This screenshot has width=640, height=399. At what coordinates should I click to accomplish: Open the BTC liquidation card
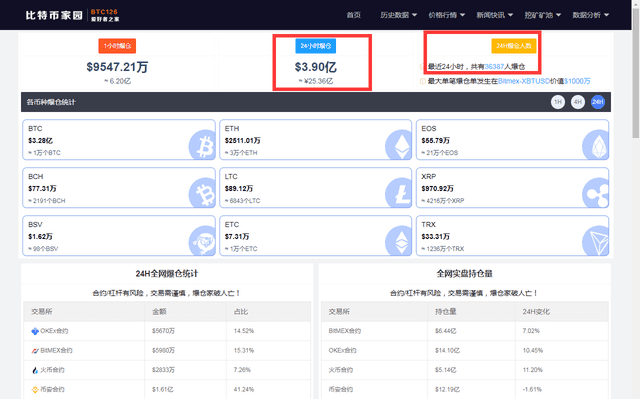click(119, 140)
